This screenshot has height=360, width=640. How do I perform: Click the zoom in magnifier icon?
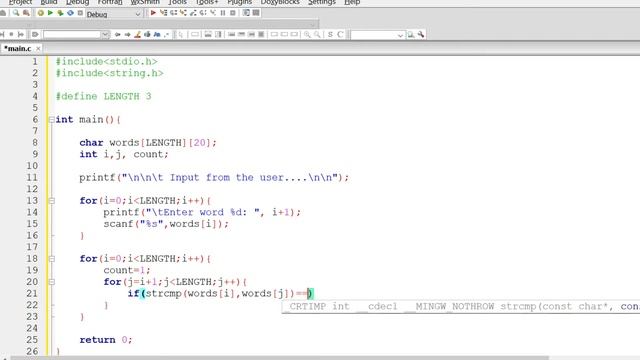pos(307,35)
